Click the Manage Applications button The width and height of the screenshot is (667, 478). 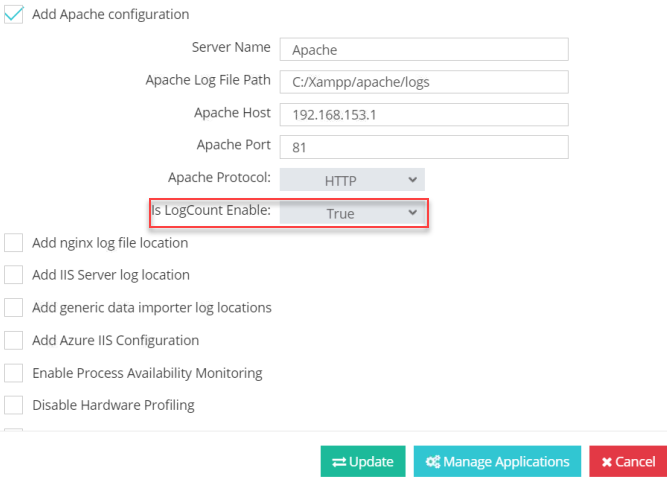[x=497, y=462]
